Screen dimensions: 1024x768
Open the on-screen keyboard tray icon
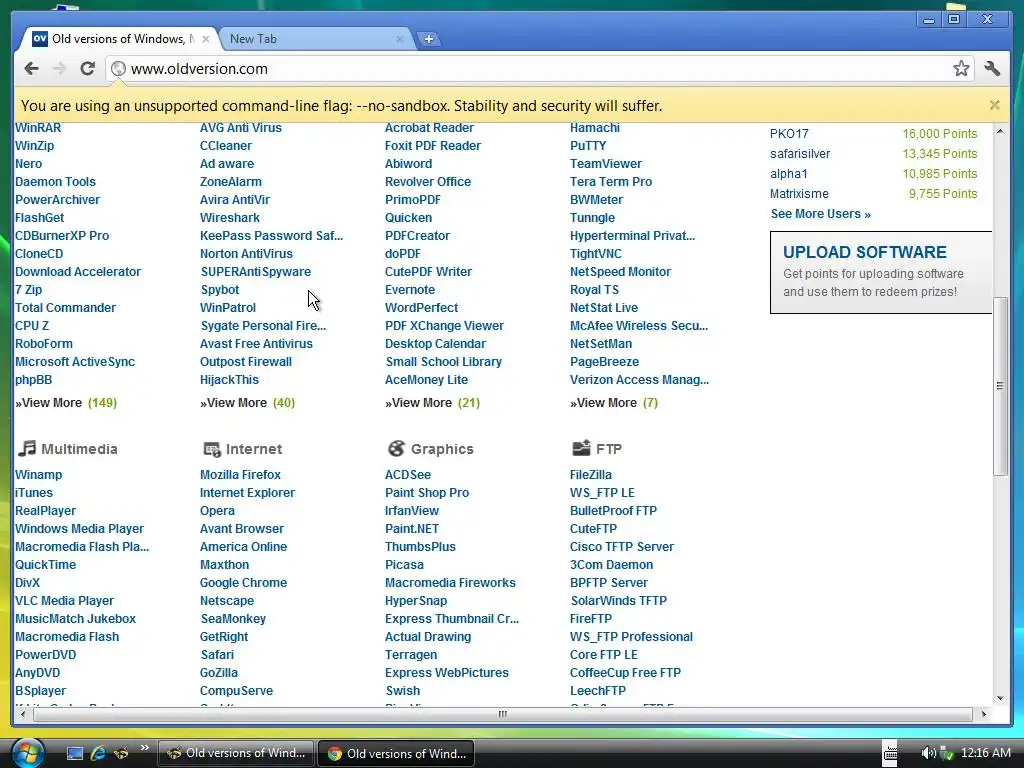pos(889,753)
